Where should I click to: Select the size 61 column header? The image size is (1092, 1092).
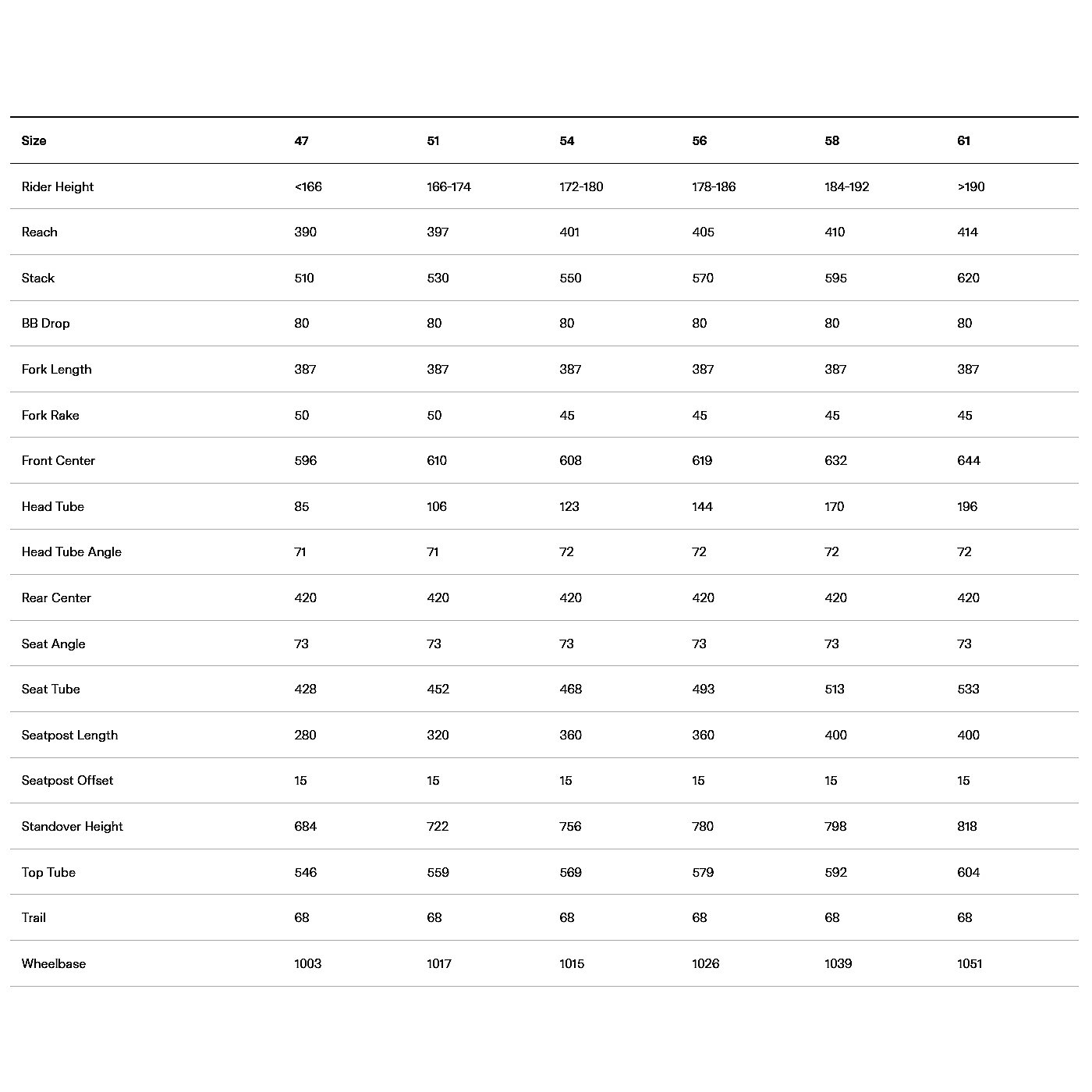click(963, 140)
